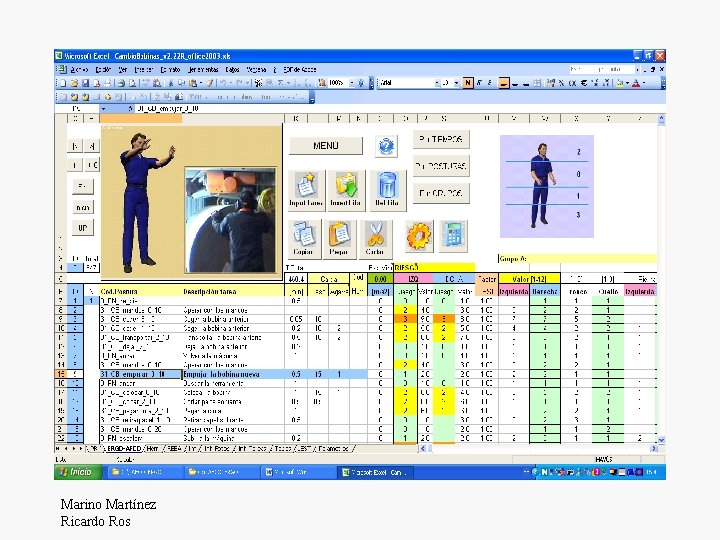Image resolution: width=720 pixels, height=540 pixels.
Task: Open the Archivo menu
Action: [79, 70]
